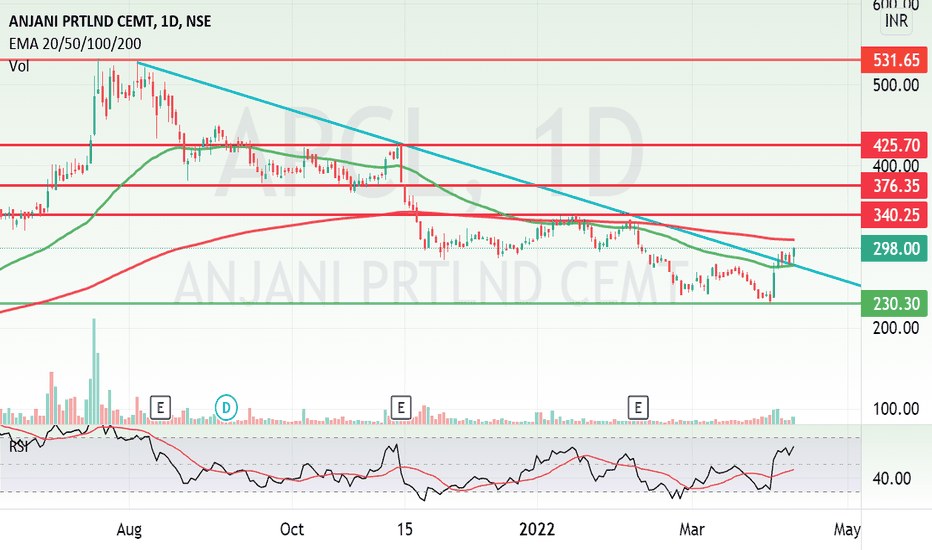Click the EMA 20/50/100/200 indicator legend

(x=75, y=43)
